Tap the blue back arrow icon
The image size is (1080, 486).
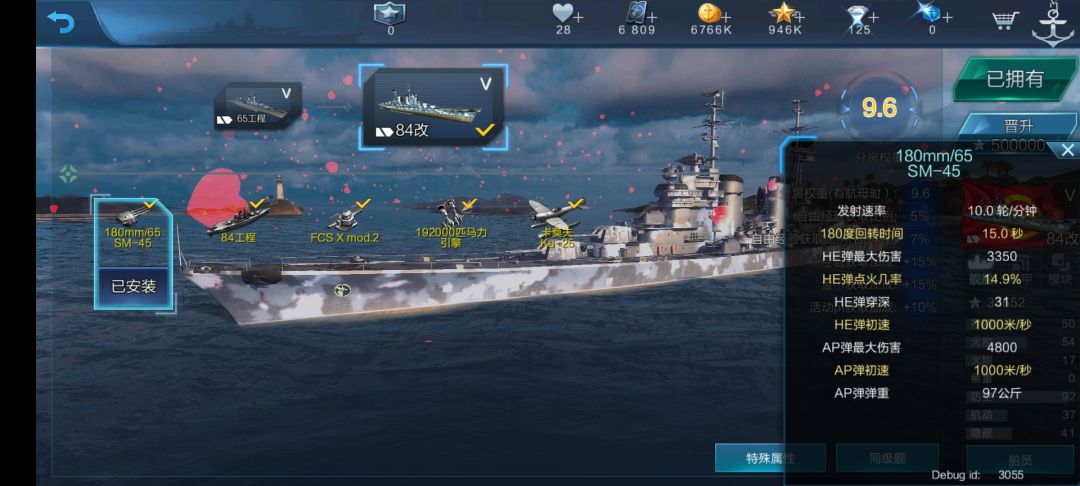point(61,22)
